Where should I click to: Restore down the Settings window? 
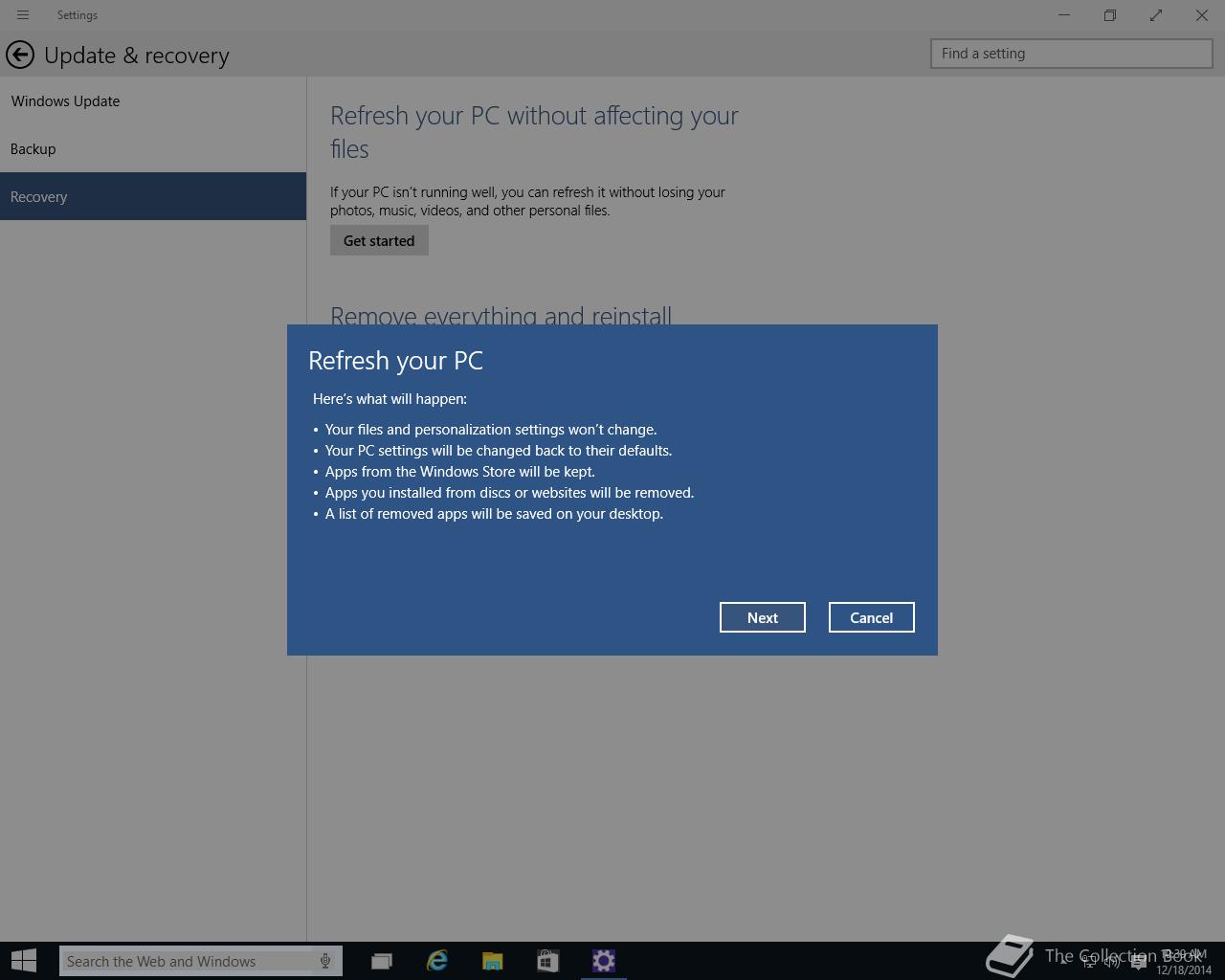point(1110,15)
